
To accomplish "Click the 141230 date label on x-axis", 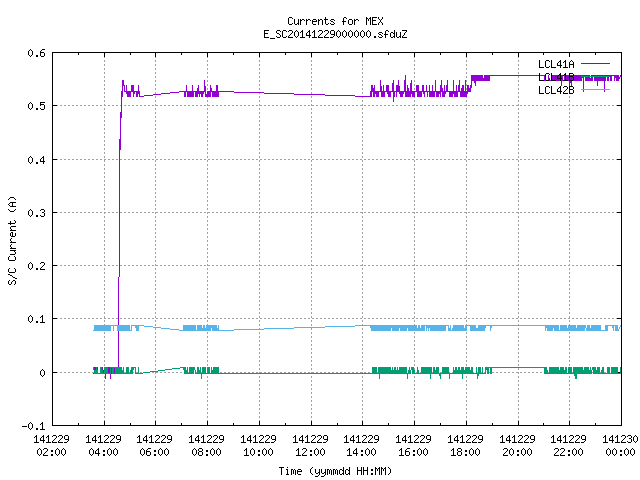I will pyautogui.click(x=620, y=439).
